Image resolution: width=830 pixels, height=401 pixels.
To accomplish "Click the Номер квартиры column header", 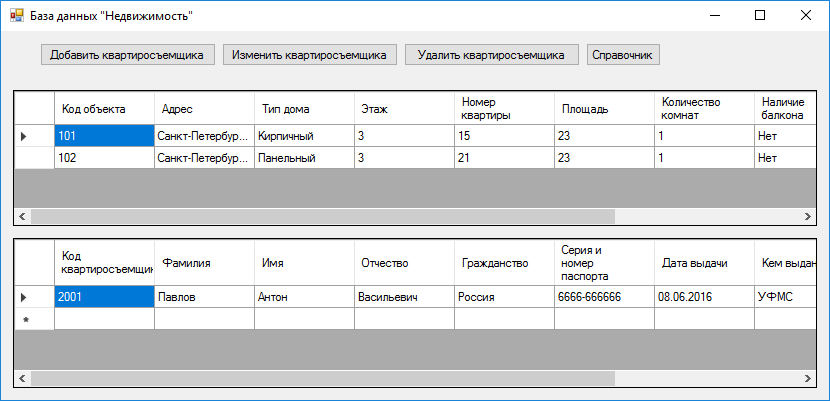I will [504, 108].
